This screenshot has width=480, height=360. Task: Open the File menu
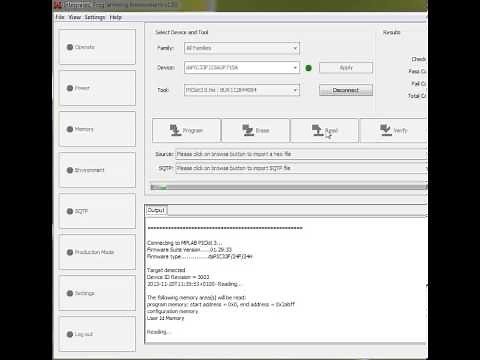tap(60, 17)
